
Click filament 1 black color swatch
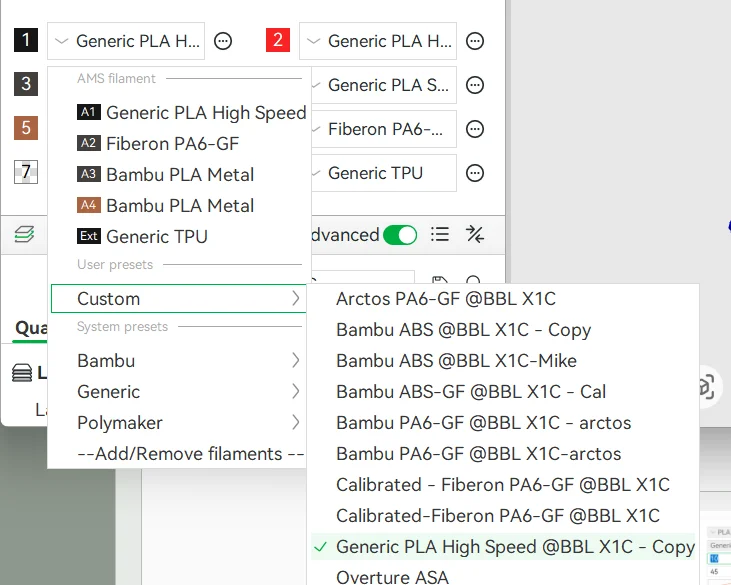click(26, 40)
